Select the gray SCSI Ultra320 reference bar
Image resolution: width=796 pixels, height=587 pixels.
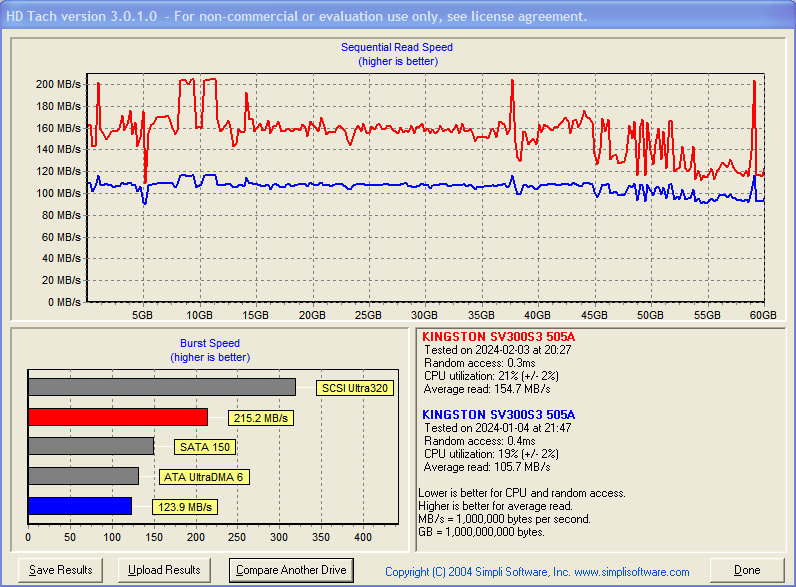(x=162, y=387)
